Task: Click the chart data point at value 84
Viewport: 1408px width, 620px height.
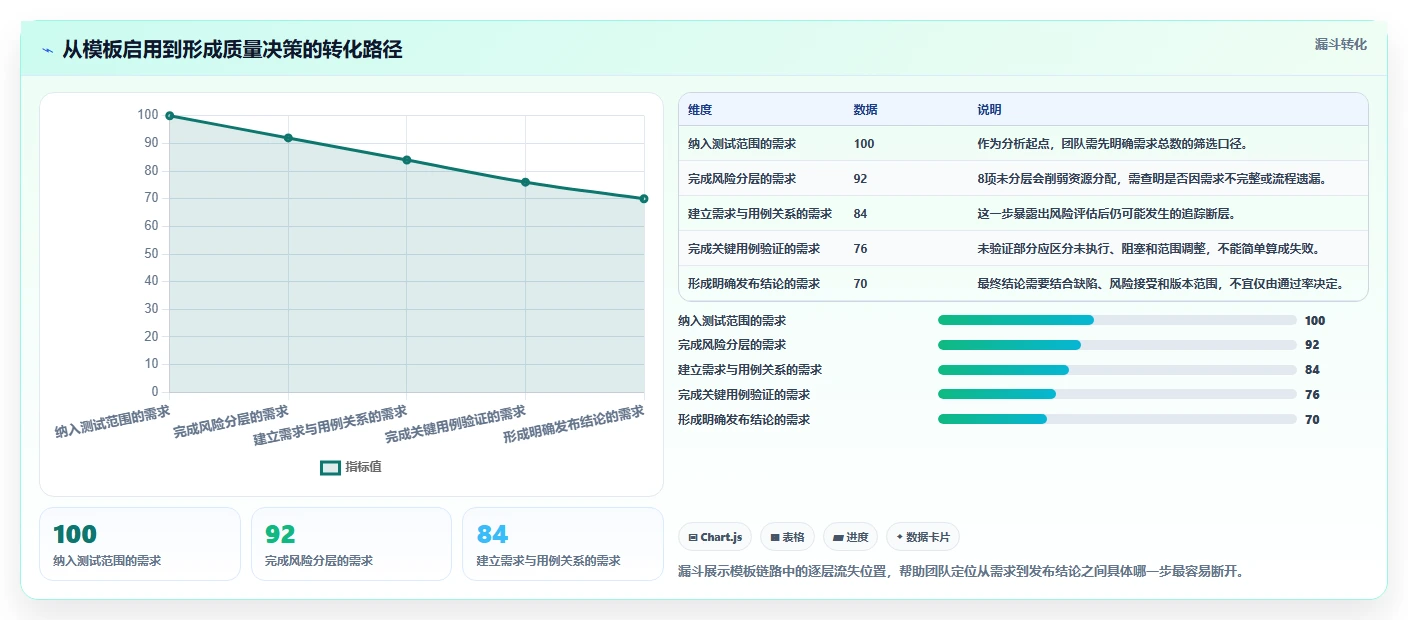Action: tap(407, 160)
